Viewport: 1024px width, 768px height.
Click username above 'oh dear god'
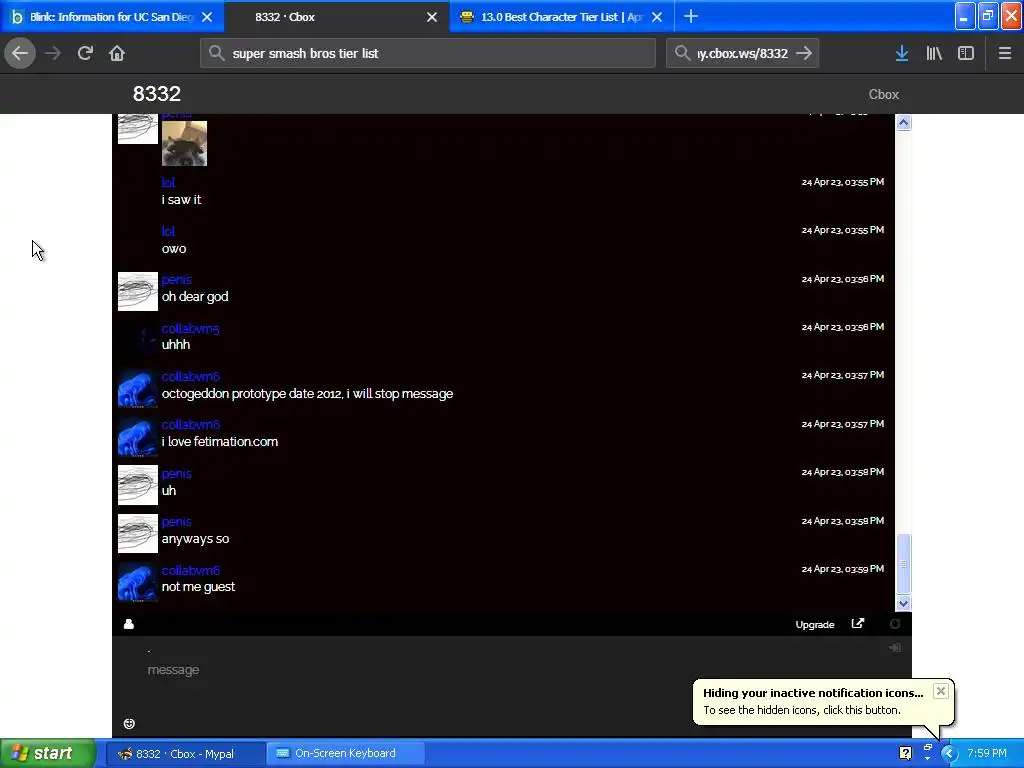tap(176, 280)
